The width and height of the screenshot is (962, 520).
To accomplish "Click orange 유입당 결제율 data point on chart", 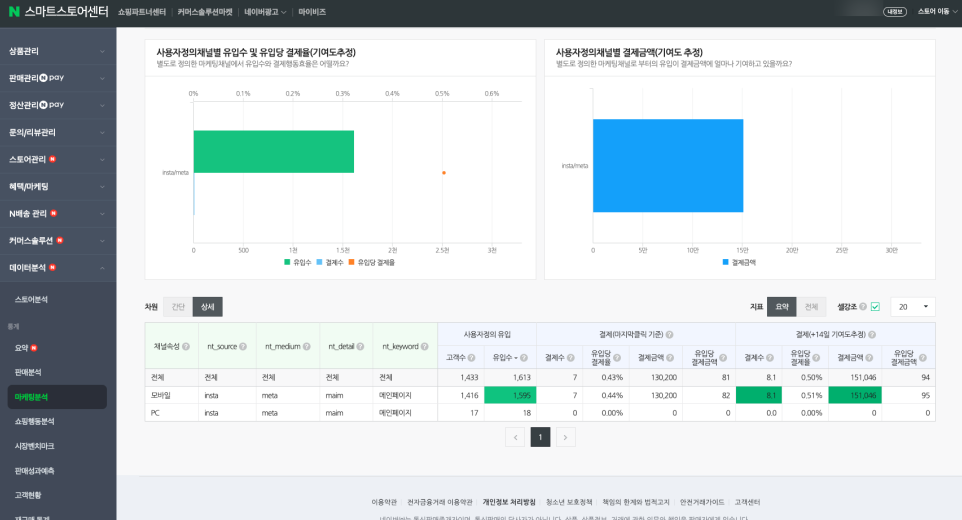I will click(x=444, y=173).
